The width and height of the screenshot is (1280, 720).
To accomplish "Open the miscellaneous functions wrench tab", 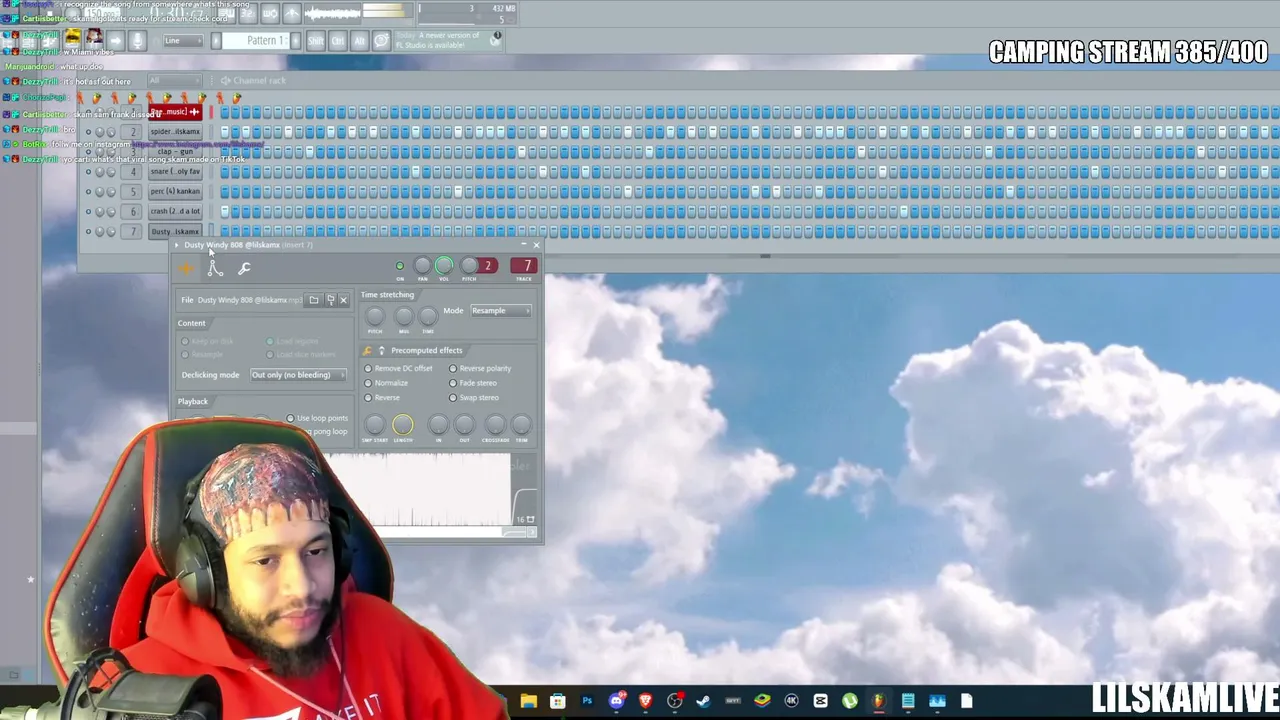I will [x=244, y=268].
